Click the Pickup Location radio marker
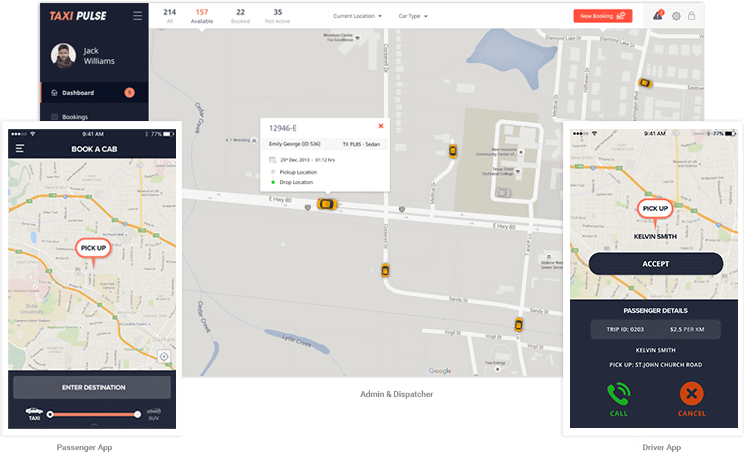This screenshot has width=745, height=452. [x=273, y=172]
